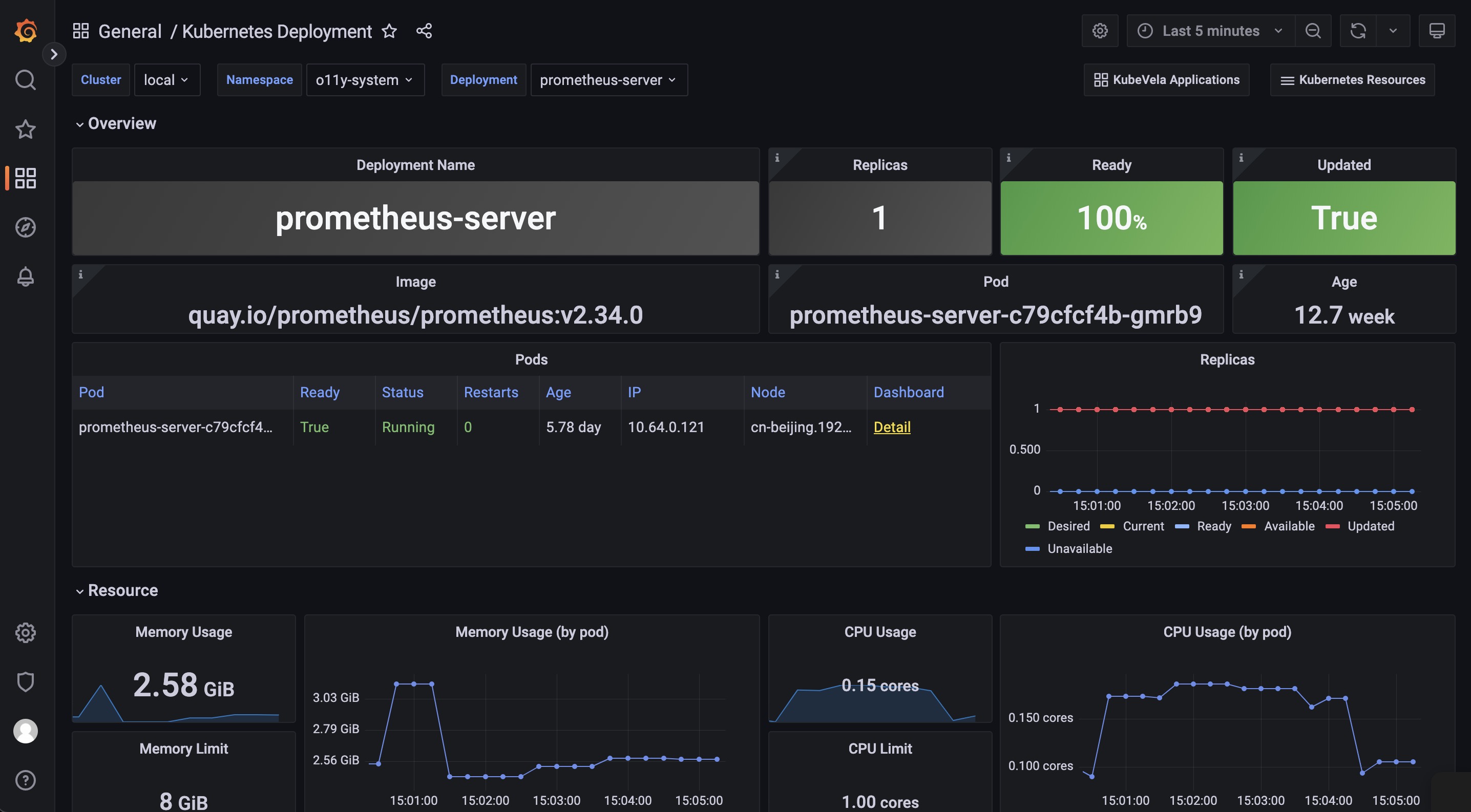This screenshot has width=1471, height=812.
Task: Open the Deployment dropdown showing prometheus-server
Action: tap(608, 80)
